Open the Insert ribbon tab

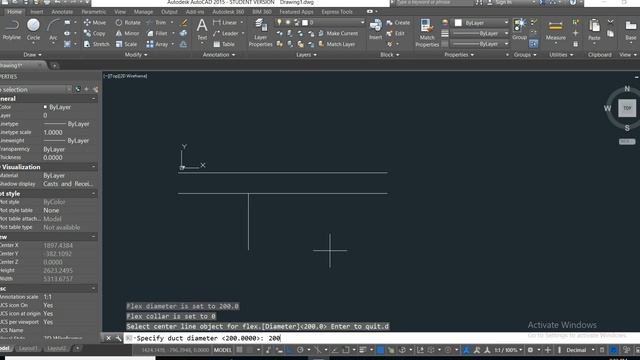click(37, 12)
